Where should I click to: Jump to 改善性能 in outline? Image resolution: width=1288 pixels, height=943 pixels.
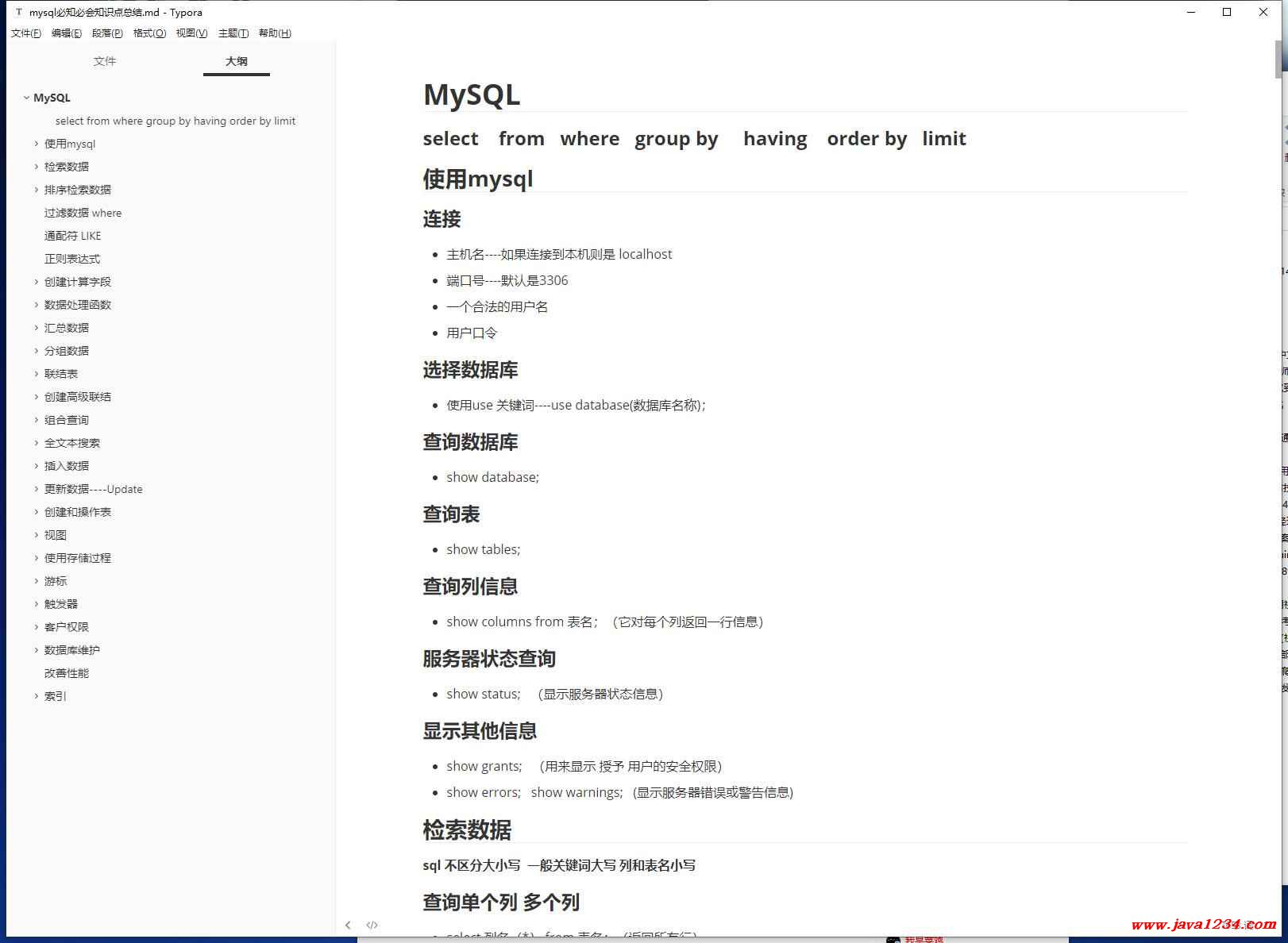point(67,673)
